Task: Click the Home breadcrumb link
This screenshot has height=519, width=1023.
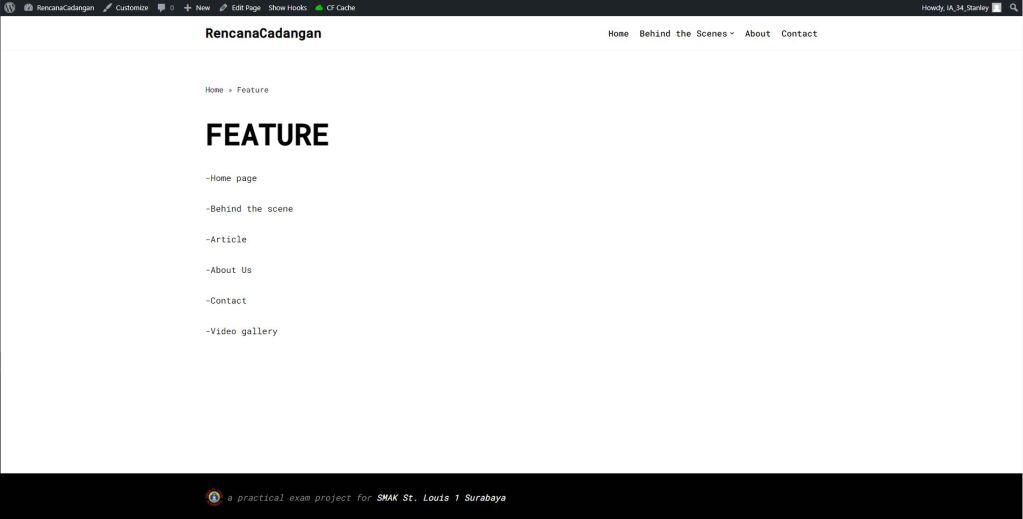Action: click(x=214, y=90)
